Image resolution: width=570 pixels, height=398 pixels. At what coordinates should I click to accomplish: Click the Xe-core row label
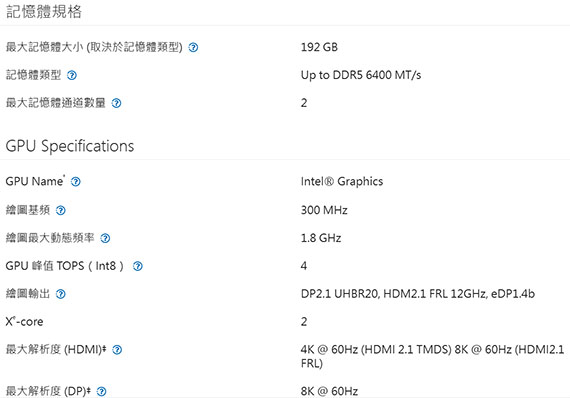(24, 322)
